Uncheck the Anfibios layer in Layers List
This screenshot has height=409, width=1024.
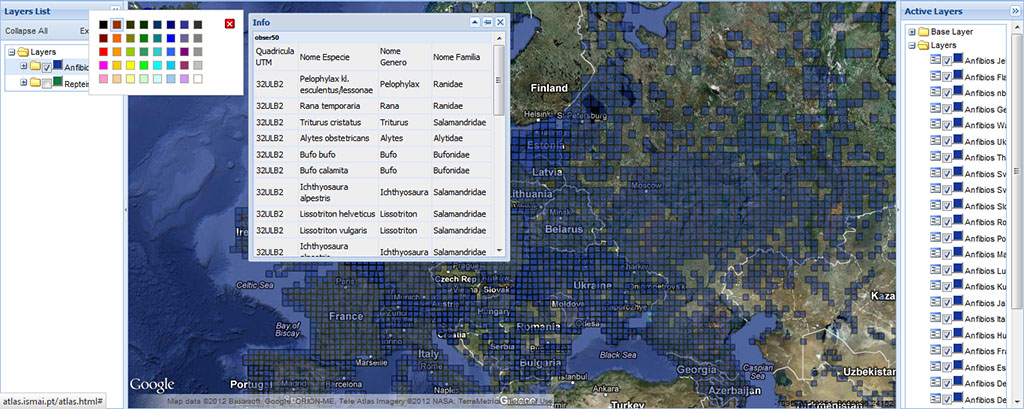click(46, 67)
